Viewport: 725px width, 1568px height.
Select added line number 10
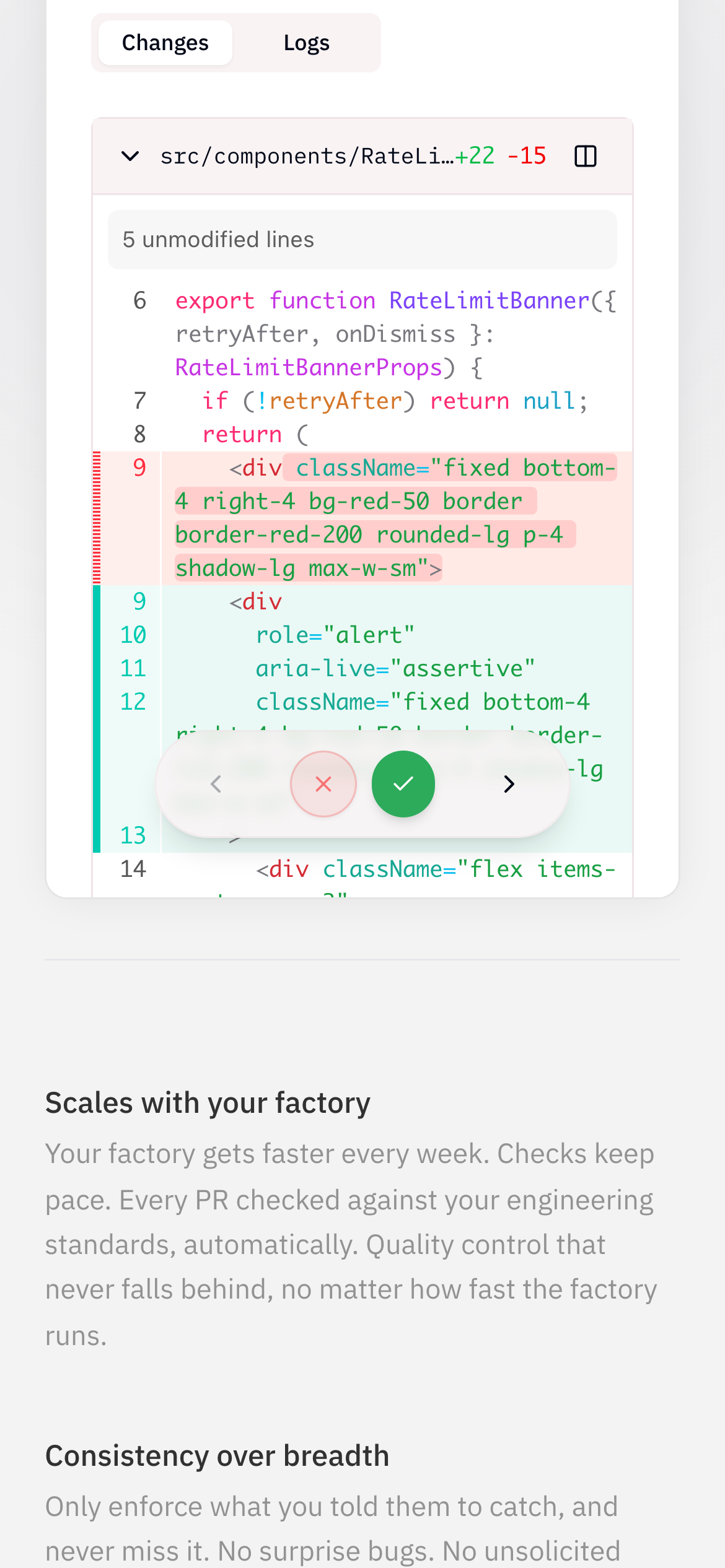pos(133,635)
